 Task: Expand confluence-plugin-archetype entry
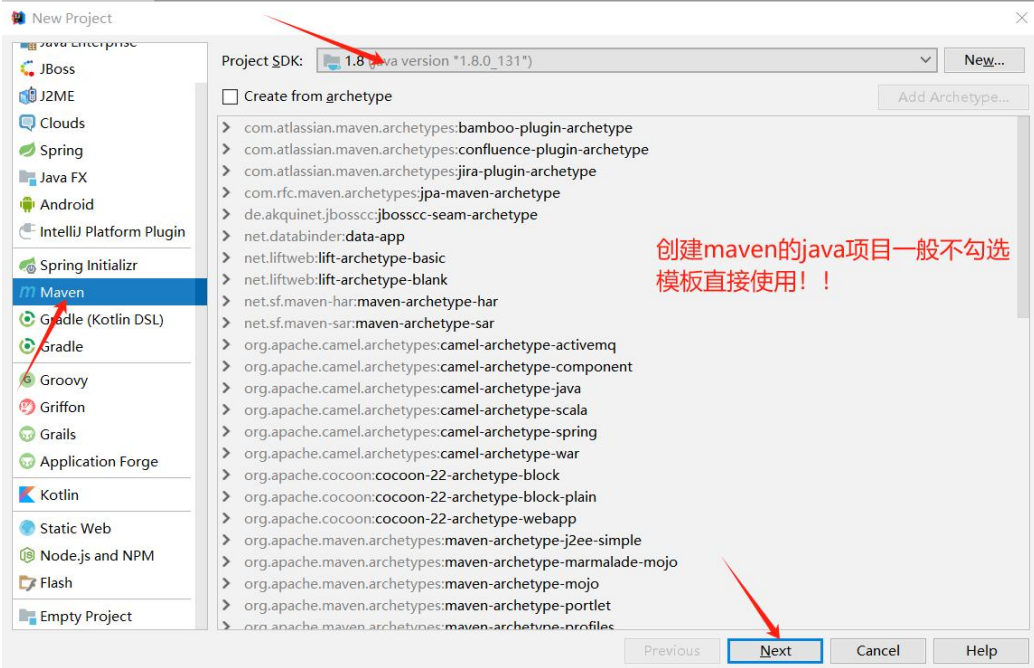(226, 148)
